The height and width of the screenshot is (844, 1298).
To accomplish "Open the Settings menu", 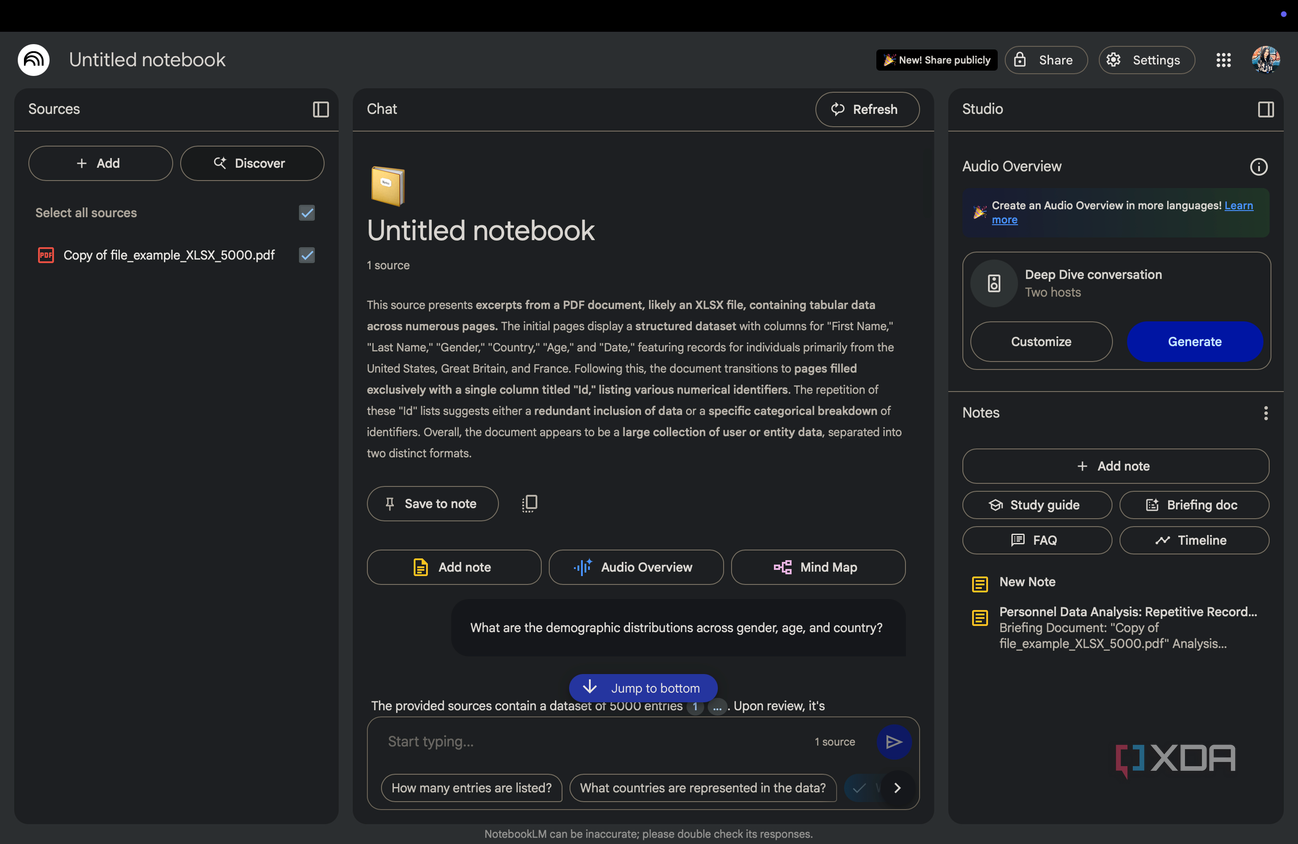I will 1146,60.
